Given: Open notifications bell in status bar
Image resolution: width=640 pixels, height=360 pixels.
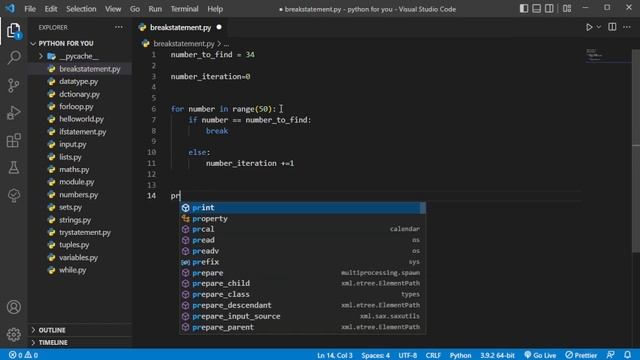Looking at the screenshot, I should pyautogui.click(x=627, y=355).
